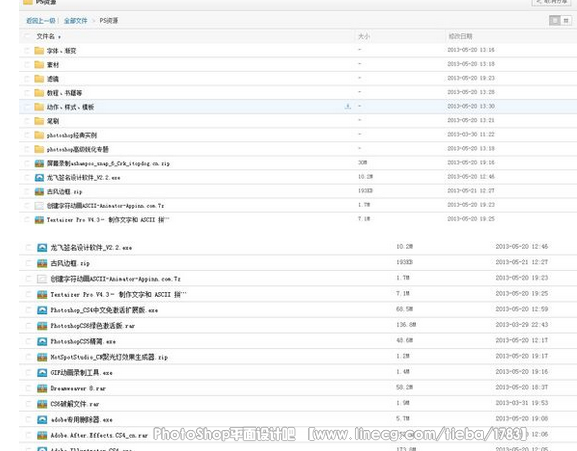Viewport: 577px width, 451px height.
Task: Tick the checkbox for CS6破解文件.rar
Action: point(28,404)
